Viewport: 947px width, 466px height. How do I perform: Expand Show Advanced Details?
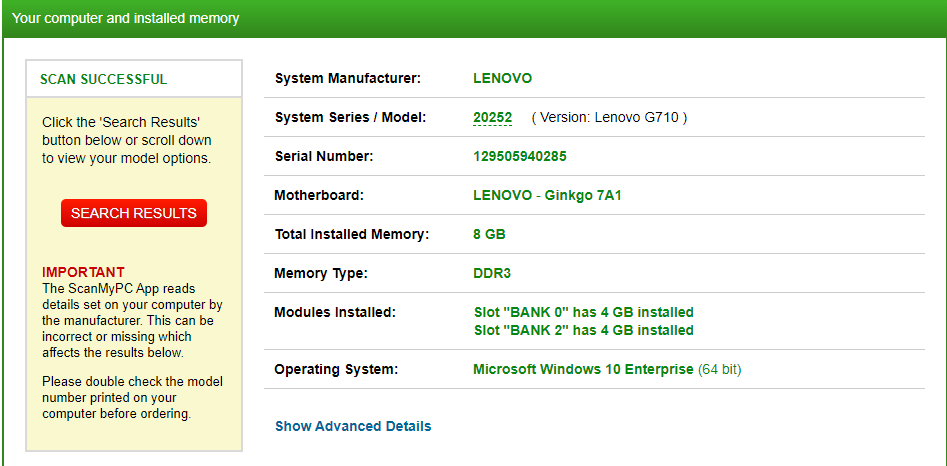coord(353,426)
